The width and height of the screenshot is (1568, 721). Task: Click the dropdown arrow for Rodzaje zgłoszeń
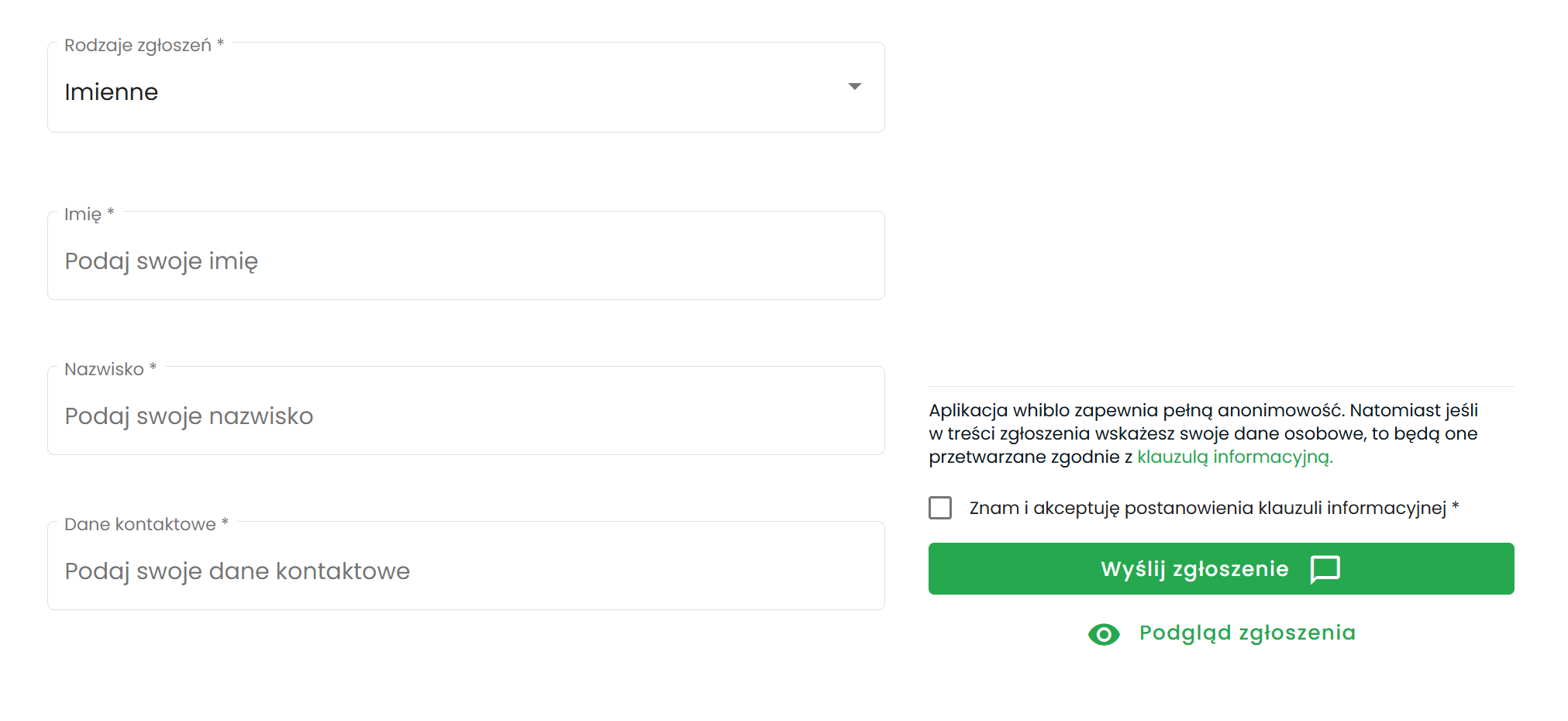tap(854, 87)
